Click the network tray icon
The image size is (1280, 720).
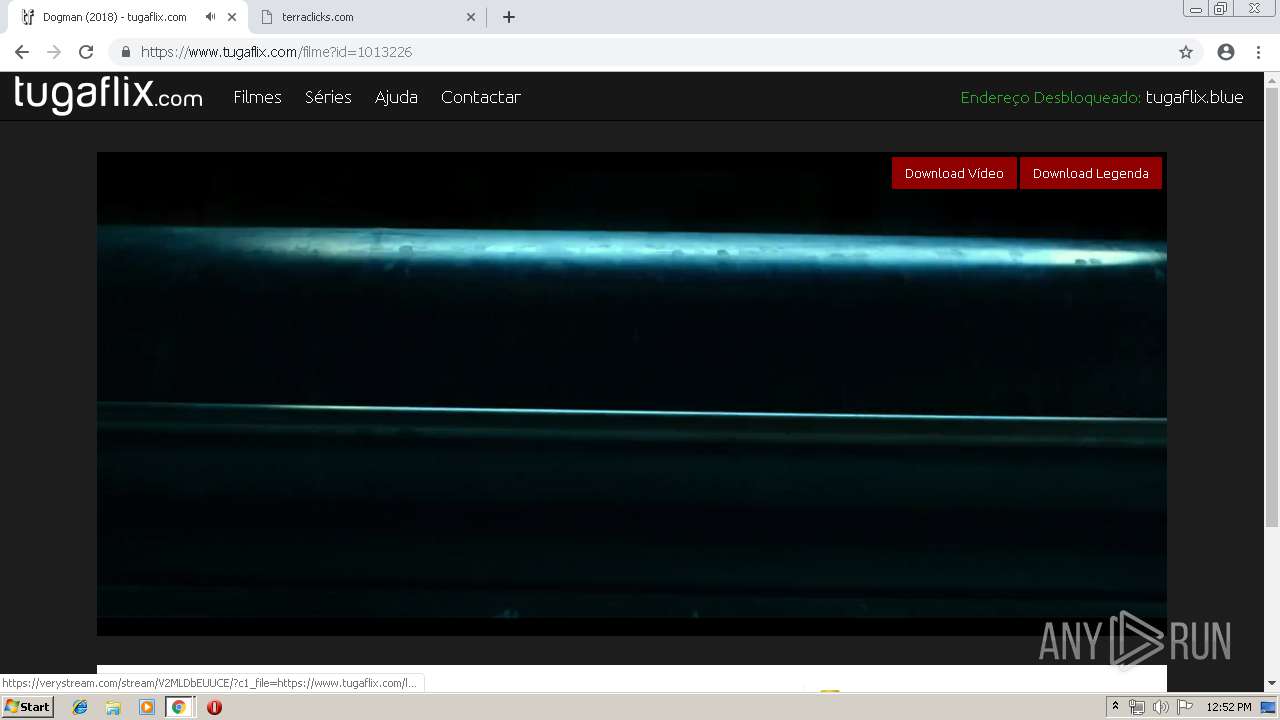1137,707
